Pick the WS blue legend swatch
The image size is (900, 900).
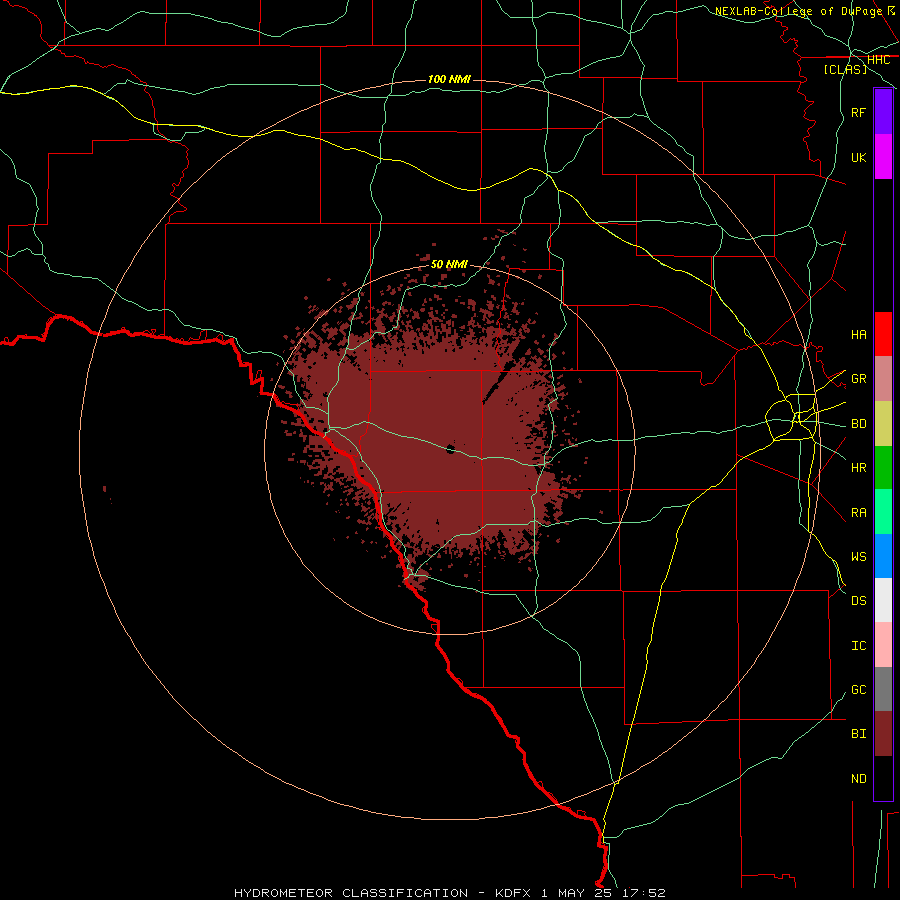(883, 556)
